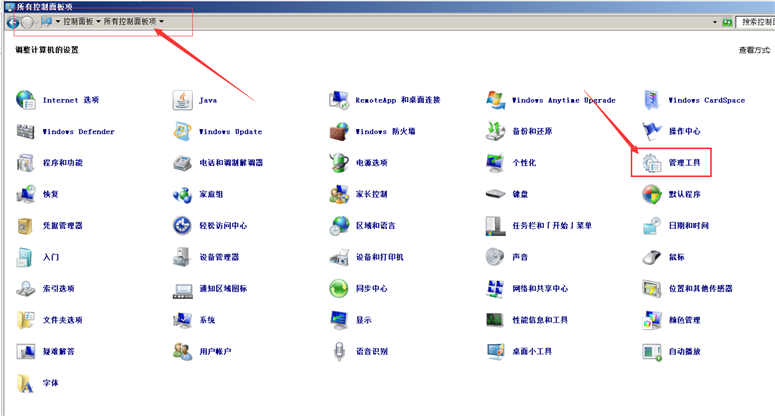The width and height of the screenshot is (775, 416).
Task: Open 凭据管理器 icon
Action: pos(26,226)
